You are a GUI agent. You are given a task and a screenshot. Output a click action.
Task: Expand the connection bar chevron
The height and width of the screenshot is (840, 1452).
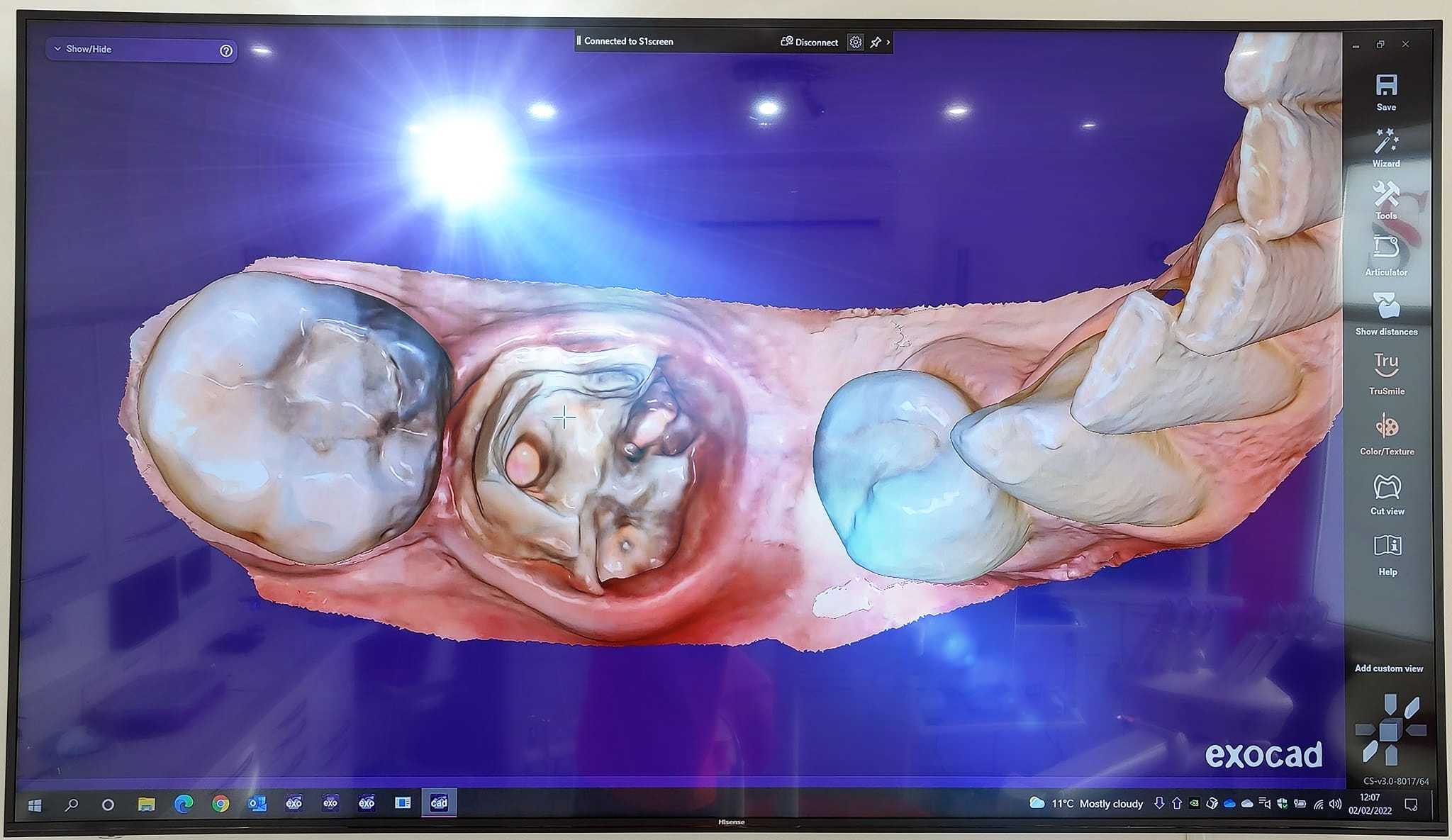click(x=888, y=42)
